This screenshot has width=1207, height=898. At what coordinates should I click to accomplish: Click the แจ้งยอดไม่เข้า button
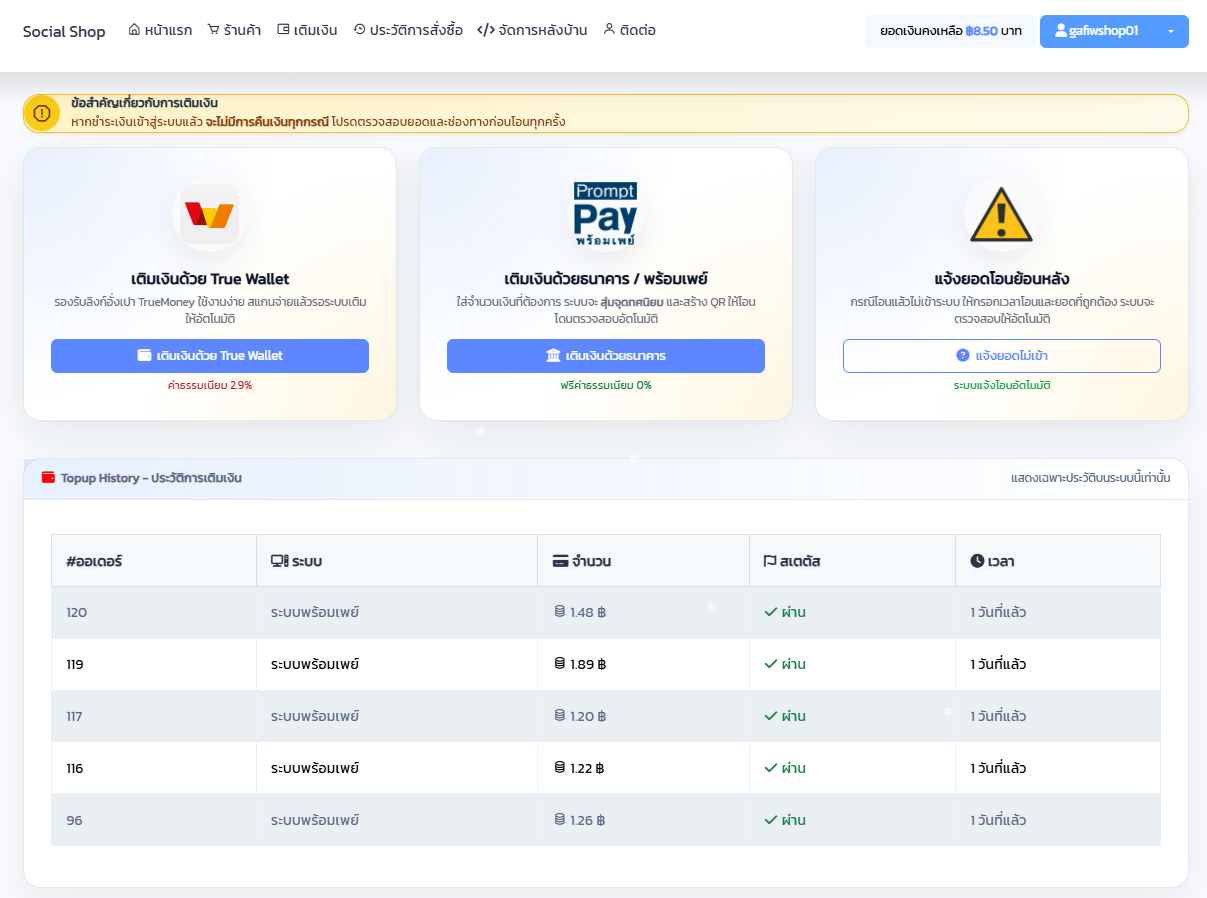pos(1002,356)
